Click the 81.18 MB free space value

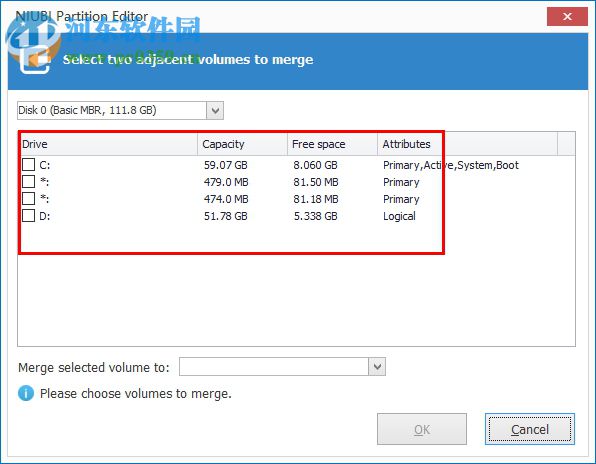point(315,199)
